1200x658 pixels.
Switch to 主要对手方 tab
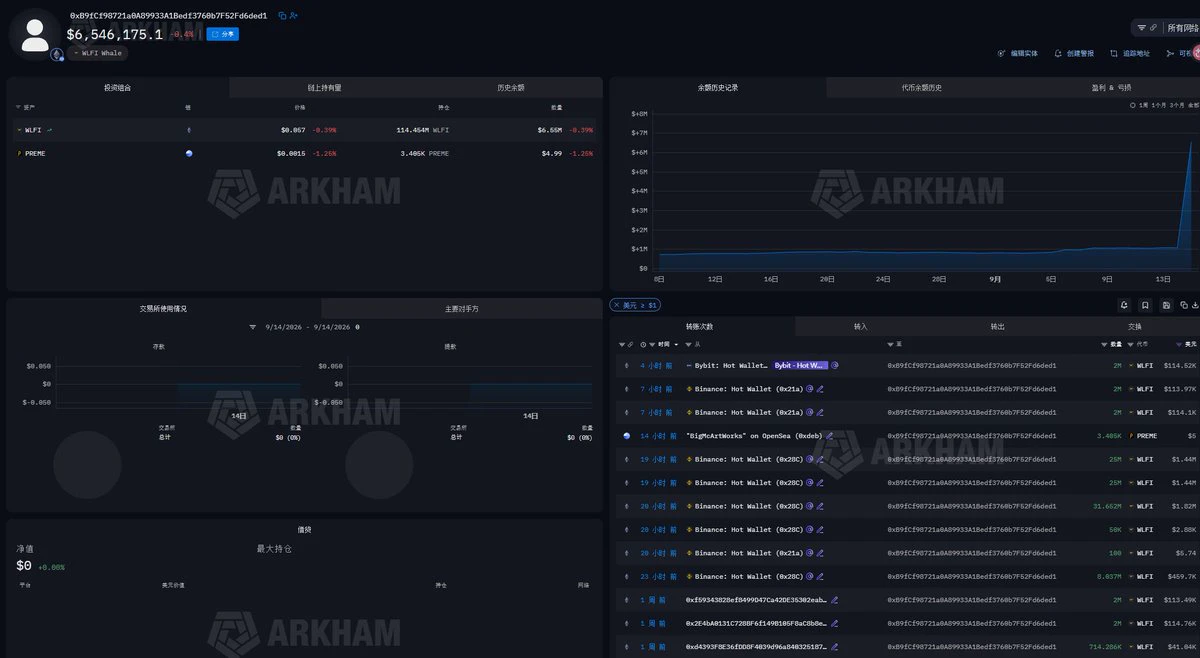[461, 309]
